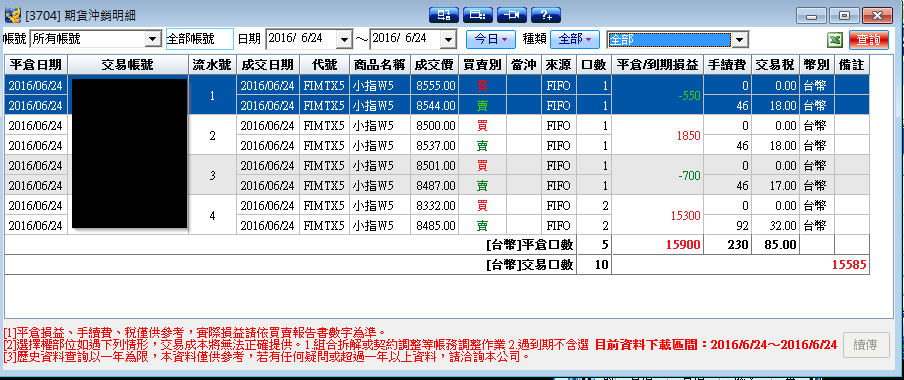Open the end date picker dropdown
904x380 pixels.
click(449, 39)
